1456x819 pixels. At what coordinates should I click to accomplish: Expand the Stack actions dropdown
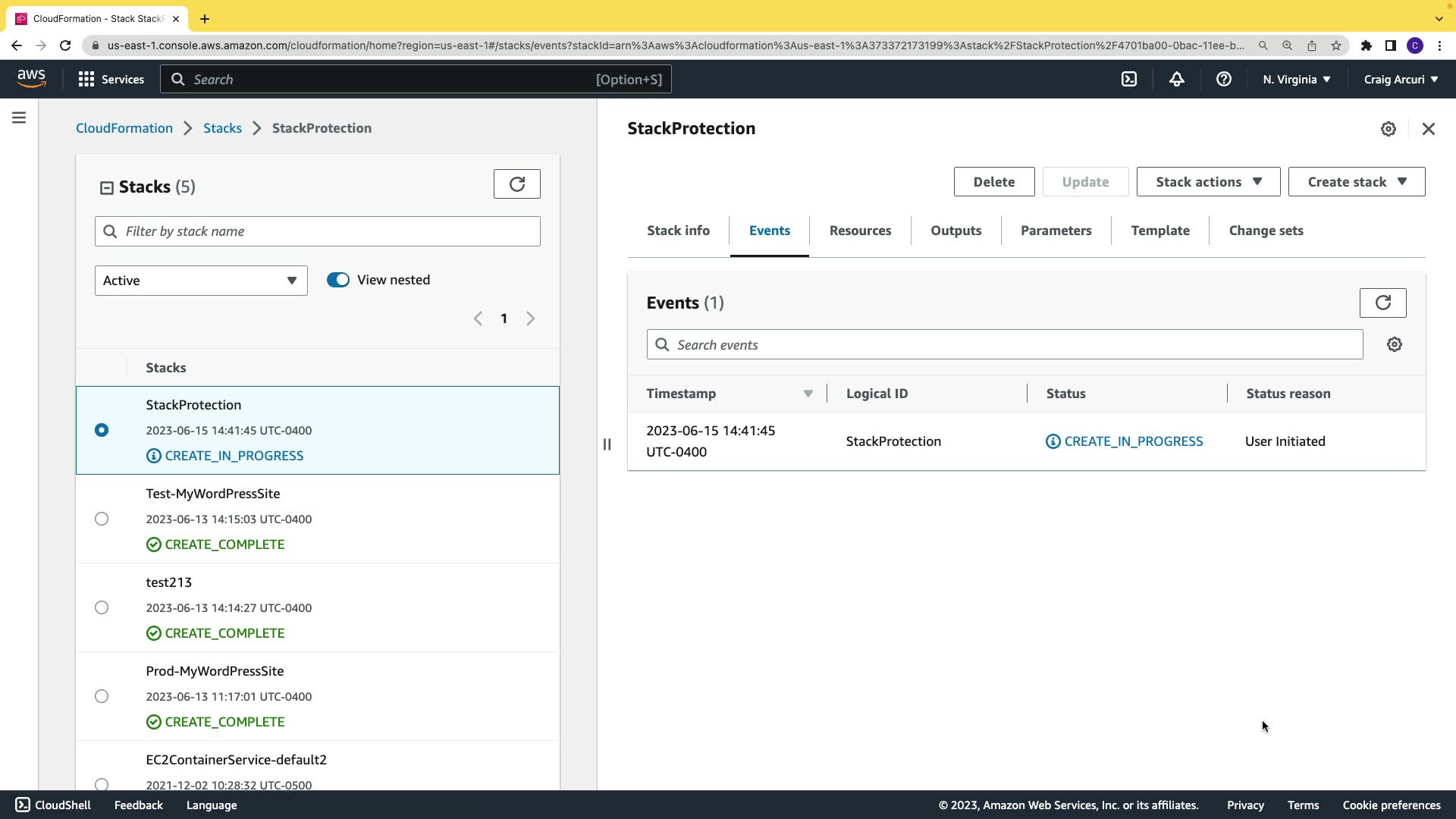coord(1208,182)
